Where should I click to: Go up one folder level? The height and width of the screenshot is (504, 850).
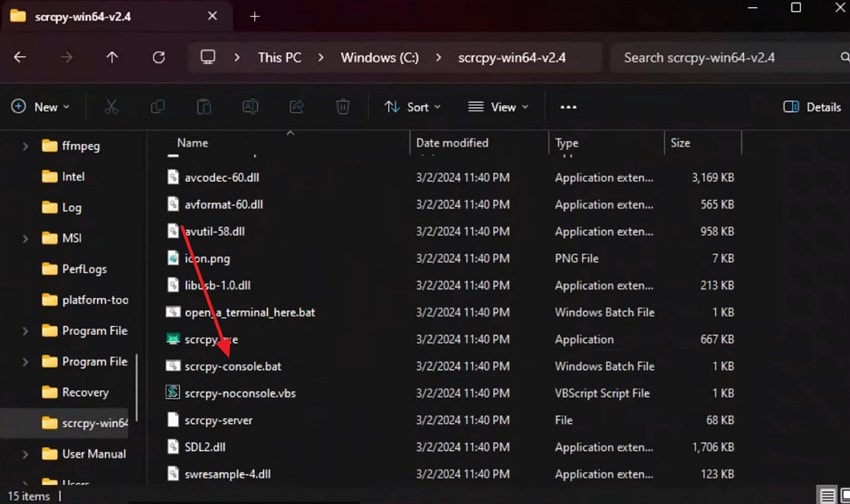tap(112, 57)
